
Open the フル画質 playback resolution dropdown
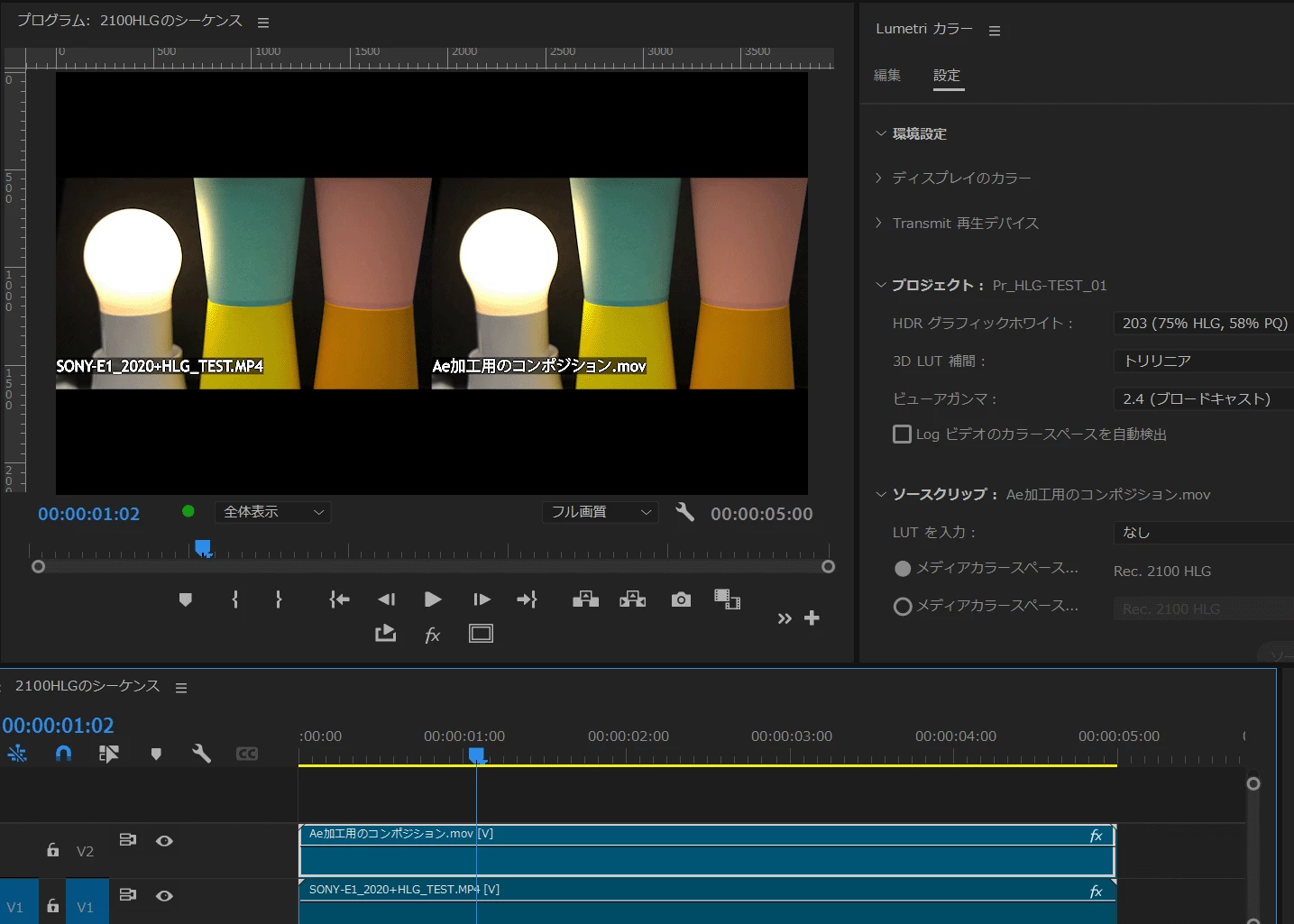click(600, 512)
